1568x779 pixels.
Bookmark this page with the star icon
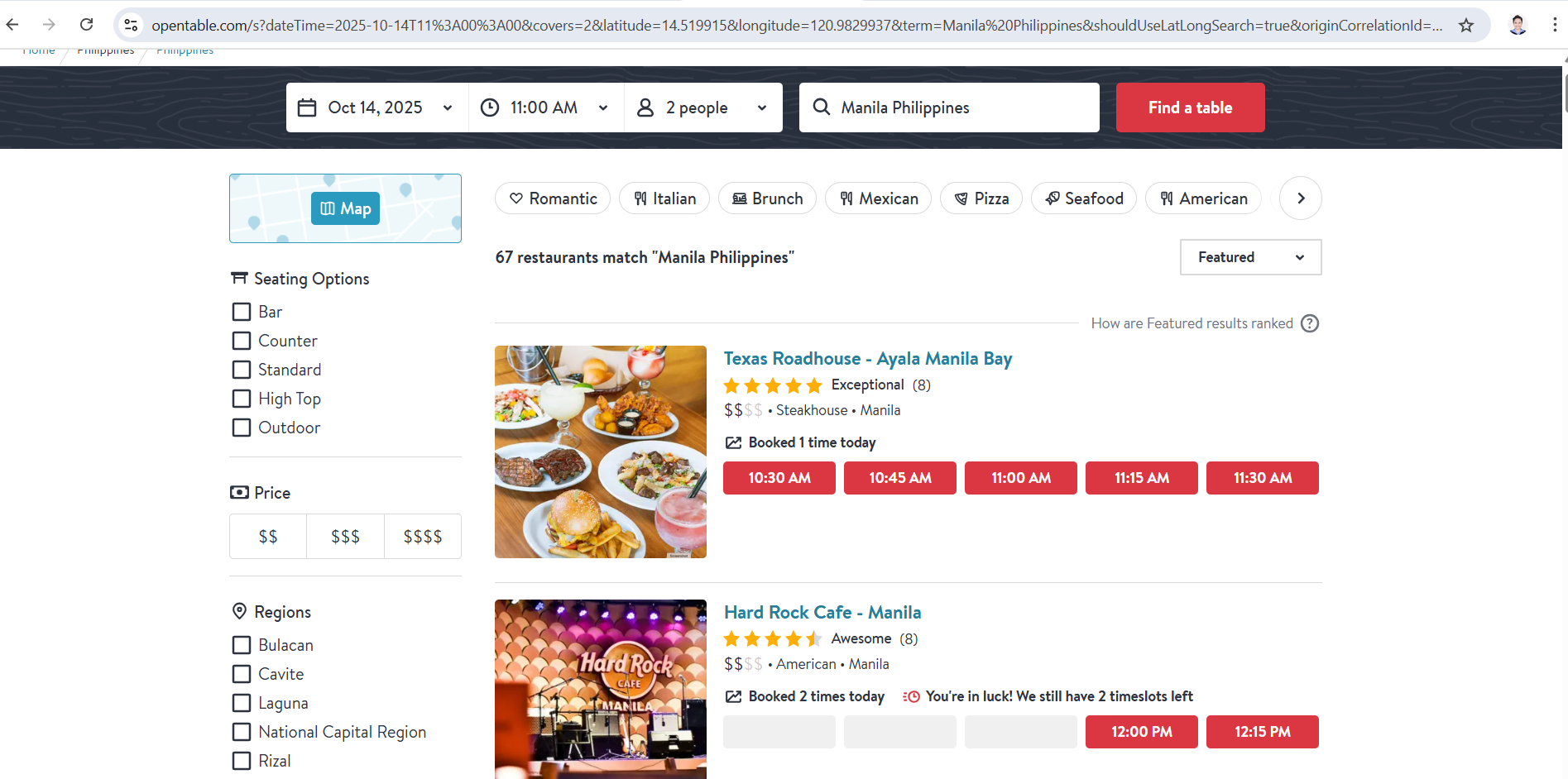point(1466,25)
